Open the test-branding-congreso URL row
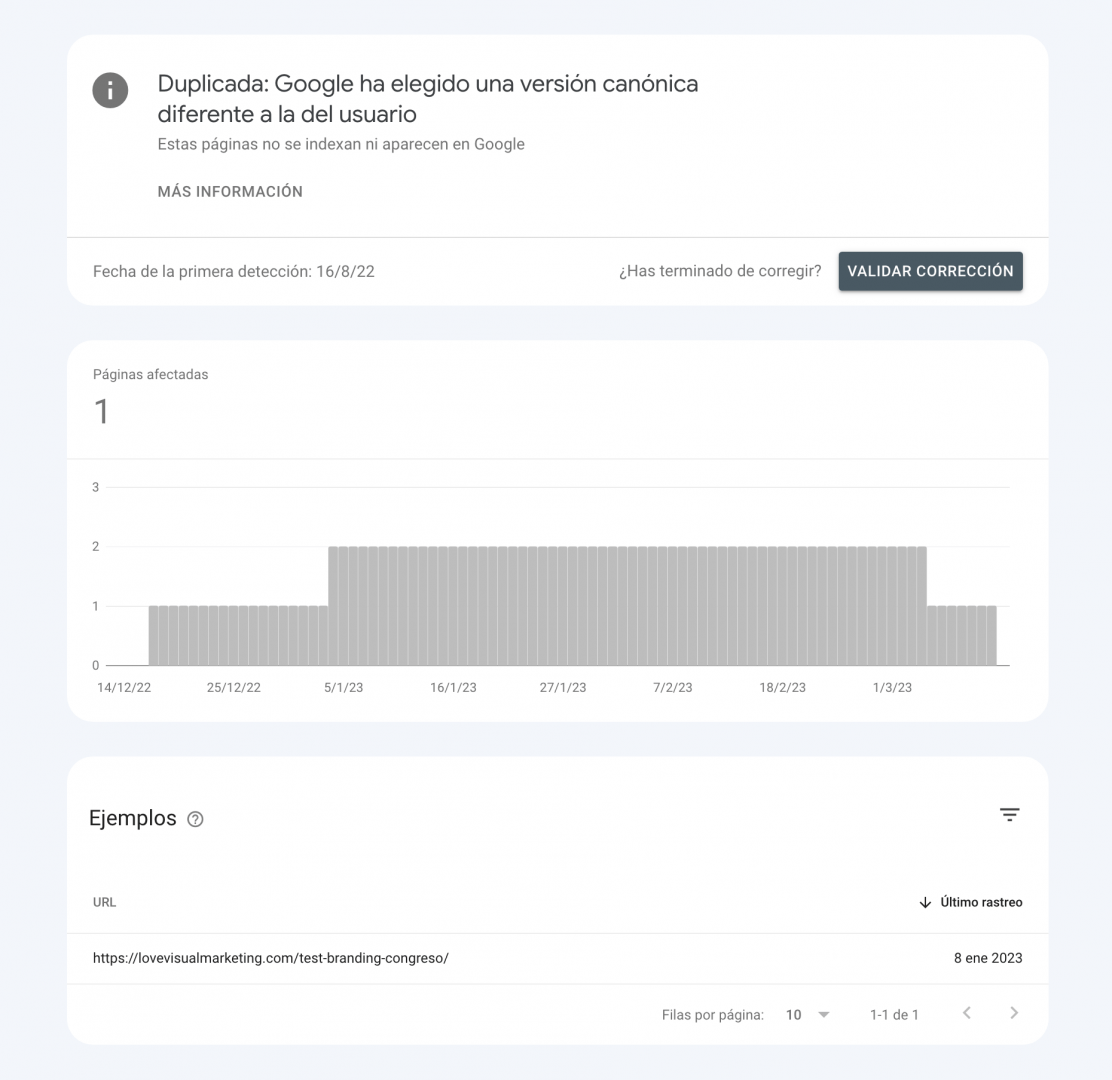Image resolution: width=1112 pixels, height=1080 pixels. pyautogui.click(x=557, y=958)
